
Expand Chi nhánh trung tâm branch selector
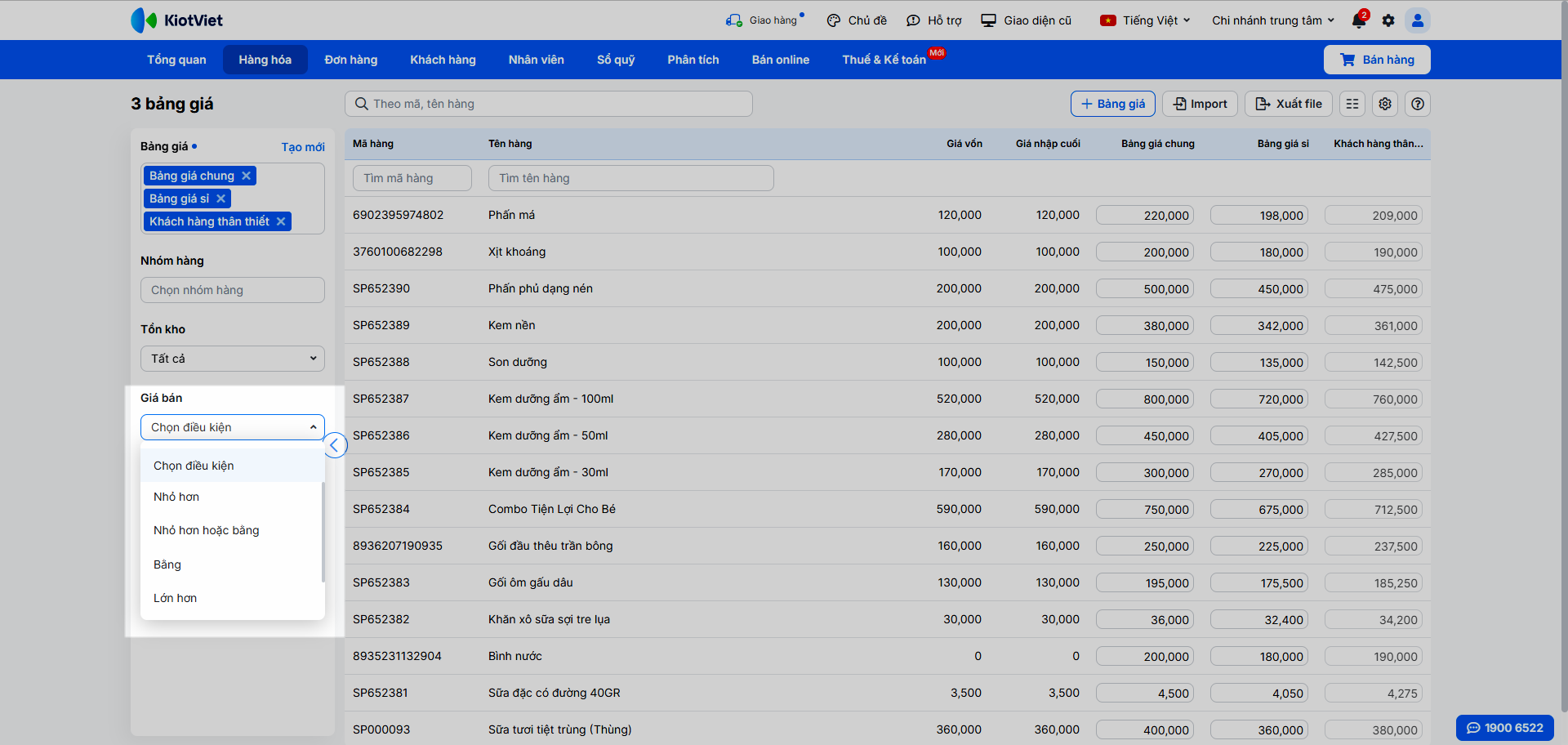point(1272,20)
